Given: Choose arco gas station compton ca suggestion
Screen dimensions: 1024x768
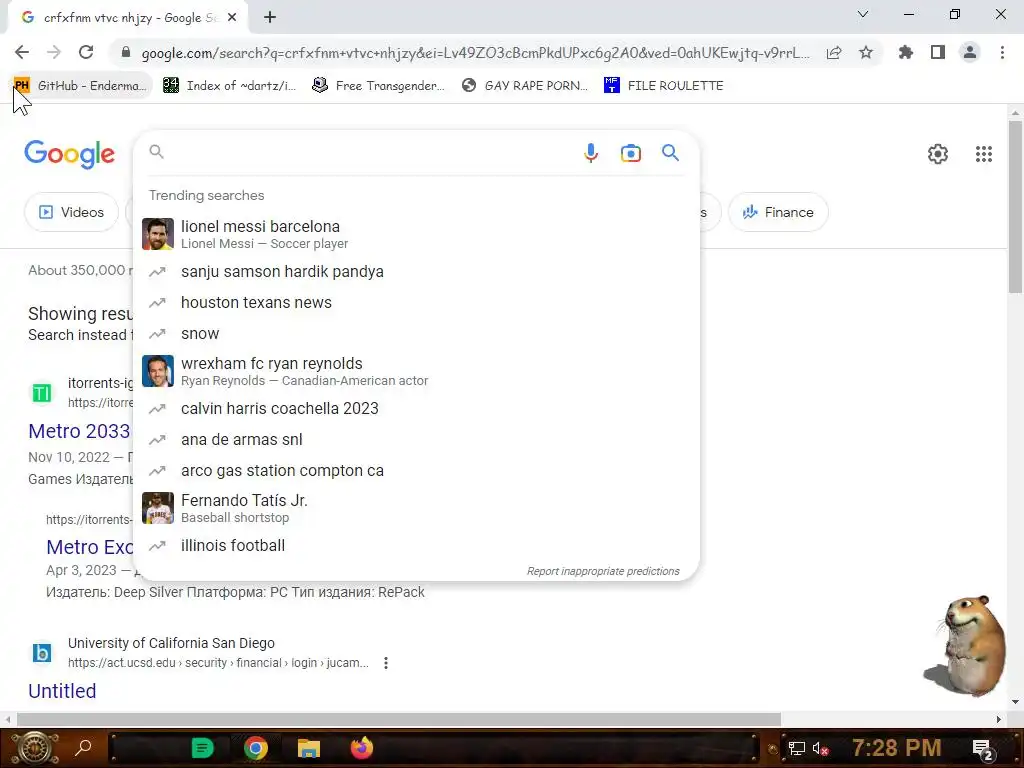Looking at the screenshot, I should click(x=416, y=471).
